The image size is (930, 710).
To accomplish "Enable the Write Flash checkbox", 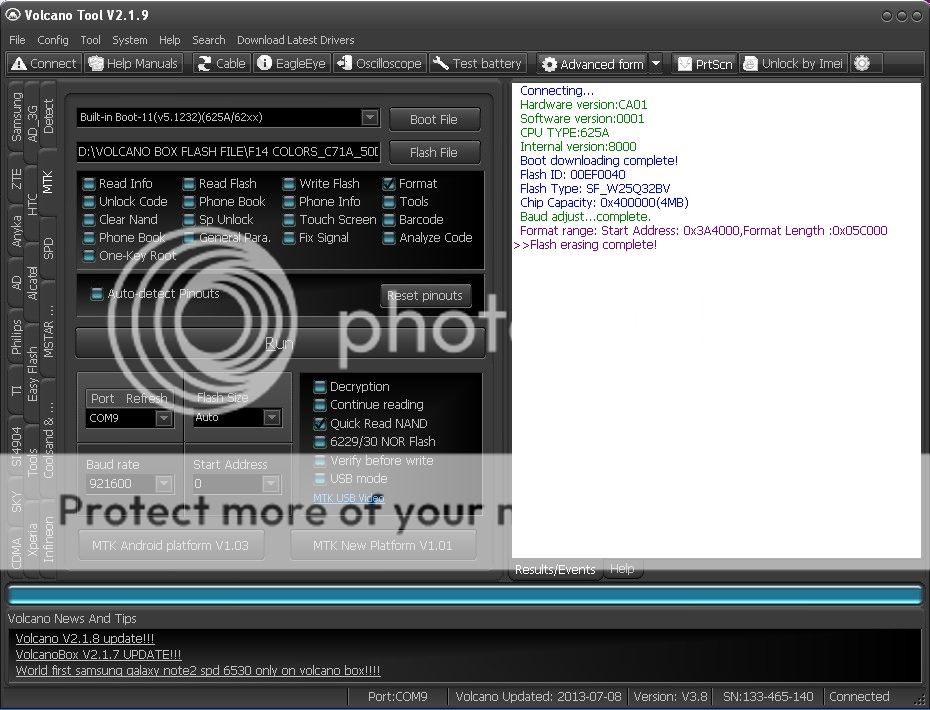I will point(289,184).
